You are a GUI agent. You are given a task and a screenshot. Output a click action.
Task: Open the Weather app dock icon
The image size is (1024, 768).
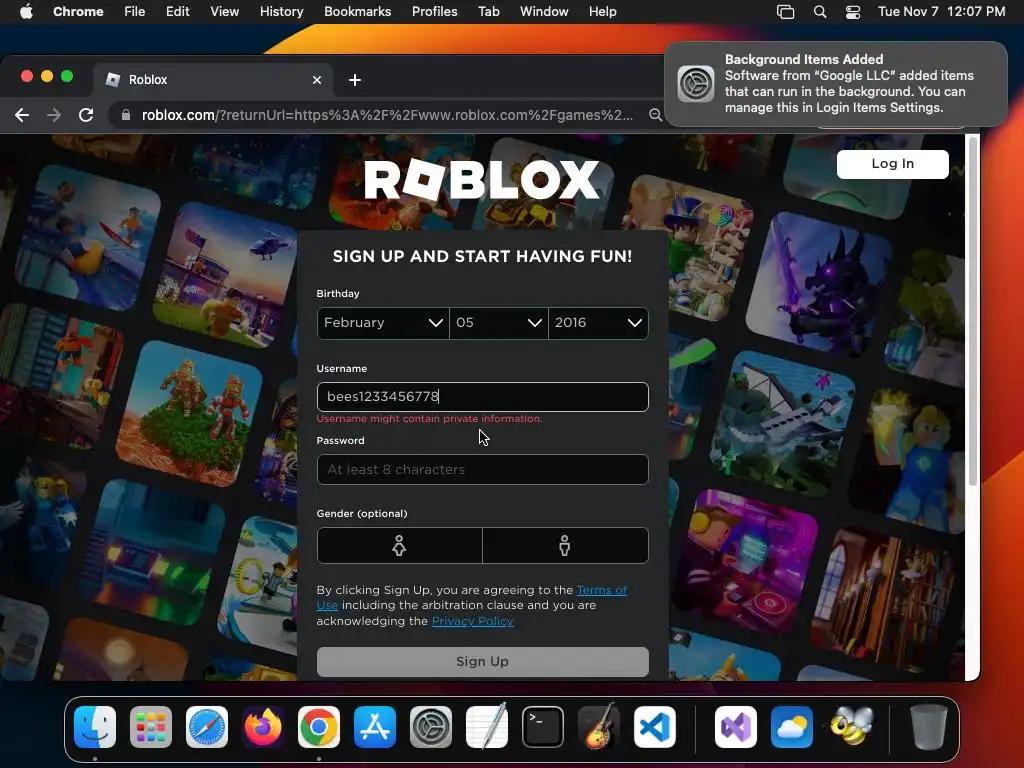[x=792, y=727]
